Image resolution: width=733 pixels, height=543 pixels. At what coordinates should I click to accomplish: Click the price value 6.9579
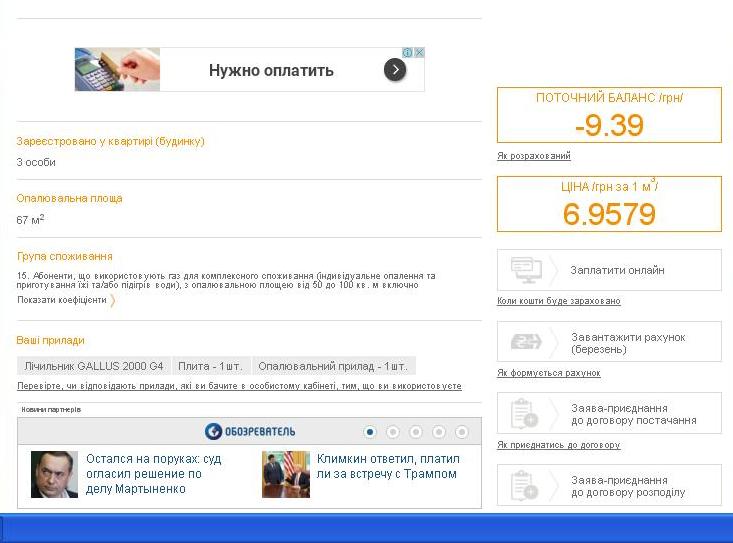click(x=609, y=214)
